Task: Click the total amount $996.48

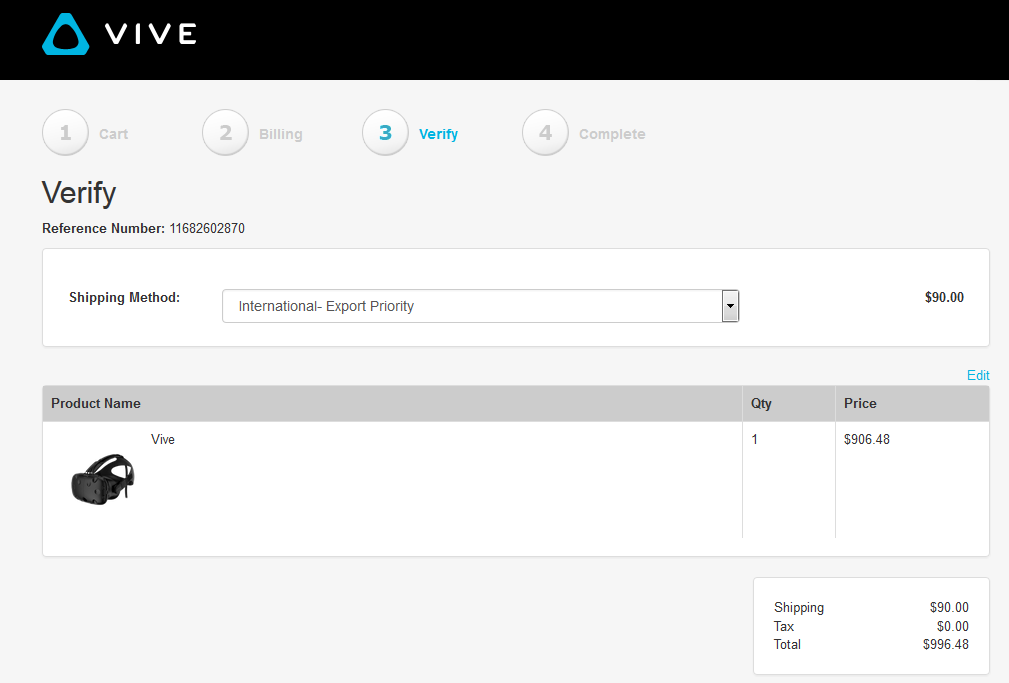Action: click(945, 644)
